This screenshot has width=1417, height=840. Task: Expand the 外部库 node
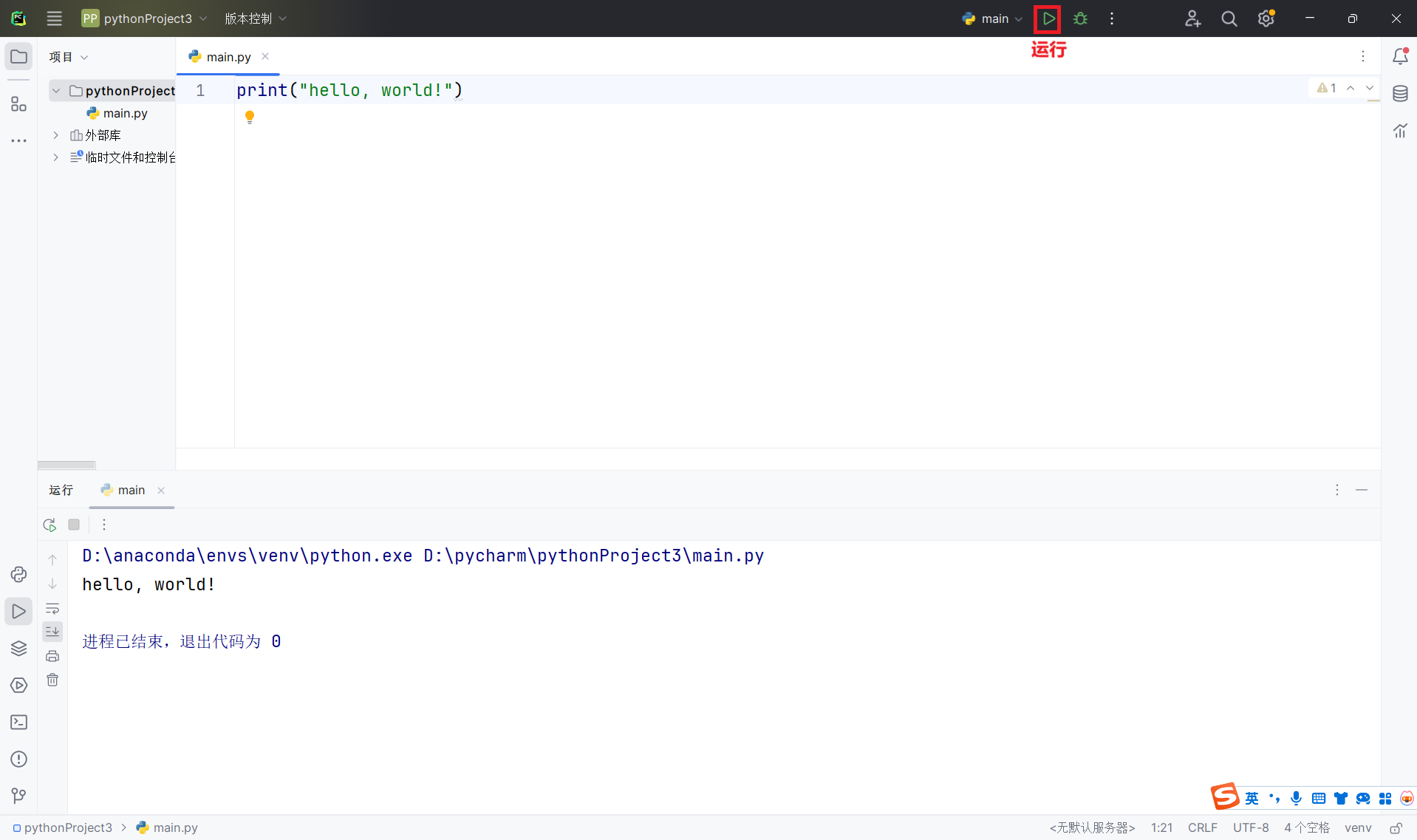(56, 135)
